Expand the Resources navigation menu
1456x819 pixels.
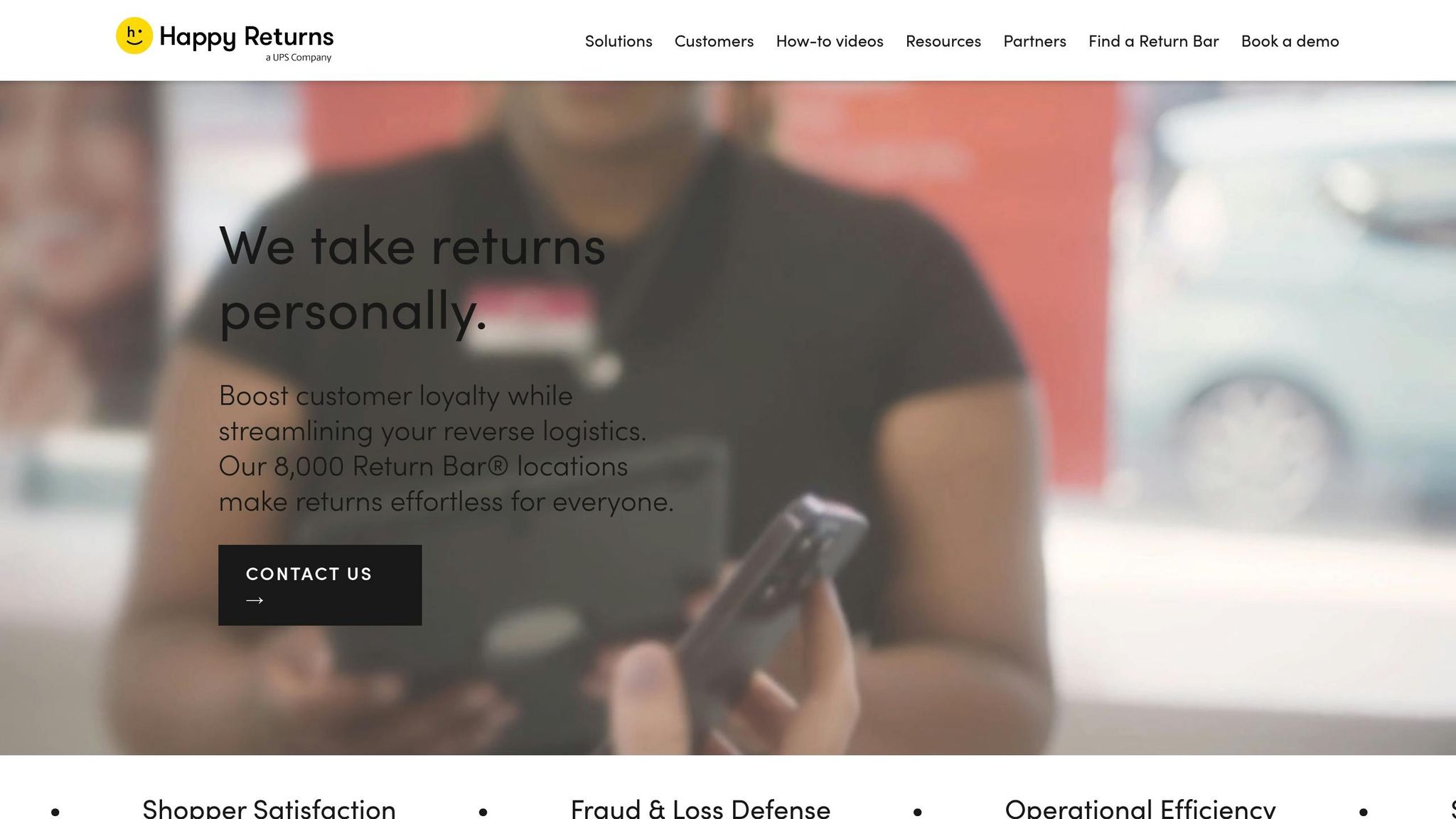(x=943, y=41)
